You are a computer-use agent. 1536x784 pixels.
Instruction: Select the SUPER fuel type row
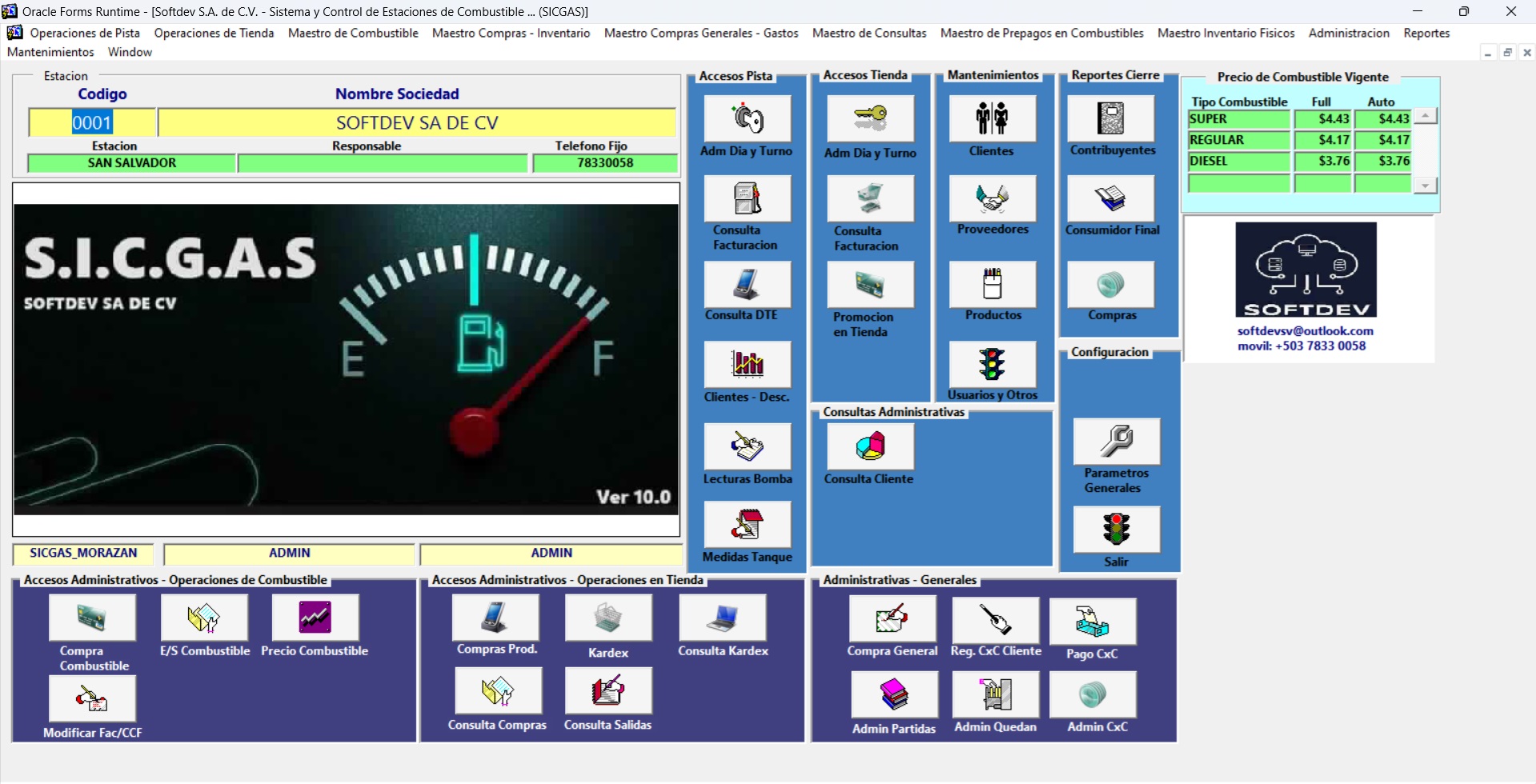1238,120
